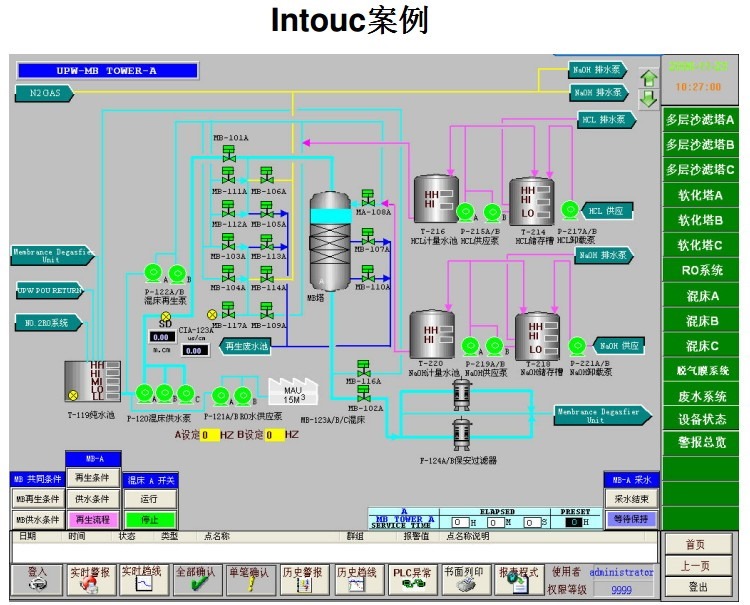
Task: Open 实时趋线 real-time trend
Action: [143, 580]
